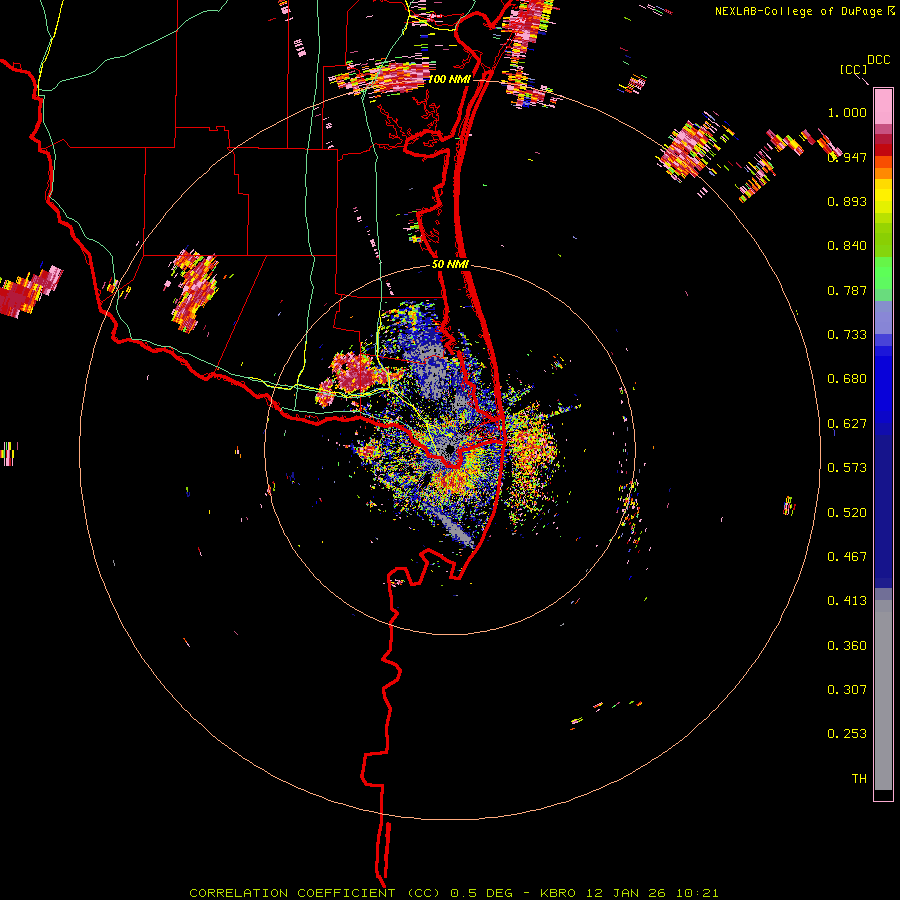Screen dimensions: 900x900
Task: Click the gray lower segment of color bar
Action: click(883, 695)
